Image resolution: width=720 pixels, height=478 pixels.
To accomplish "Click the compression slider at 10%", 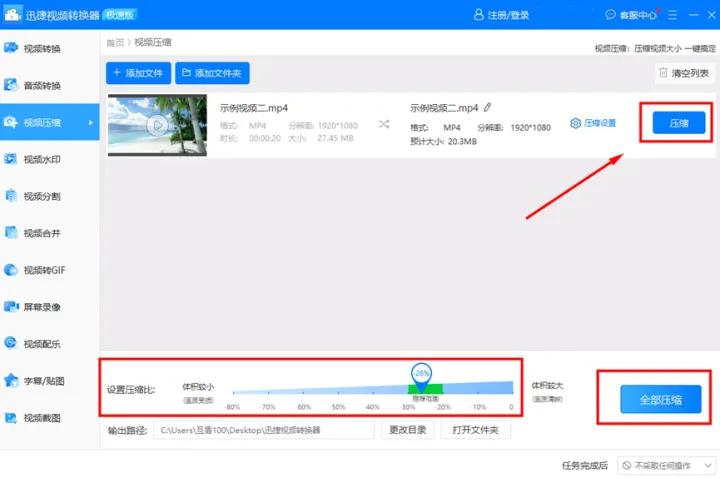I will click(x=478, y=390).
